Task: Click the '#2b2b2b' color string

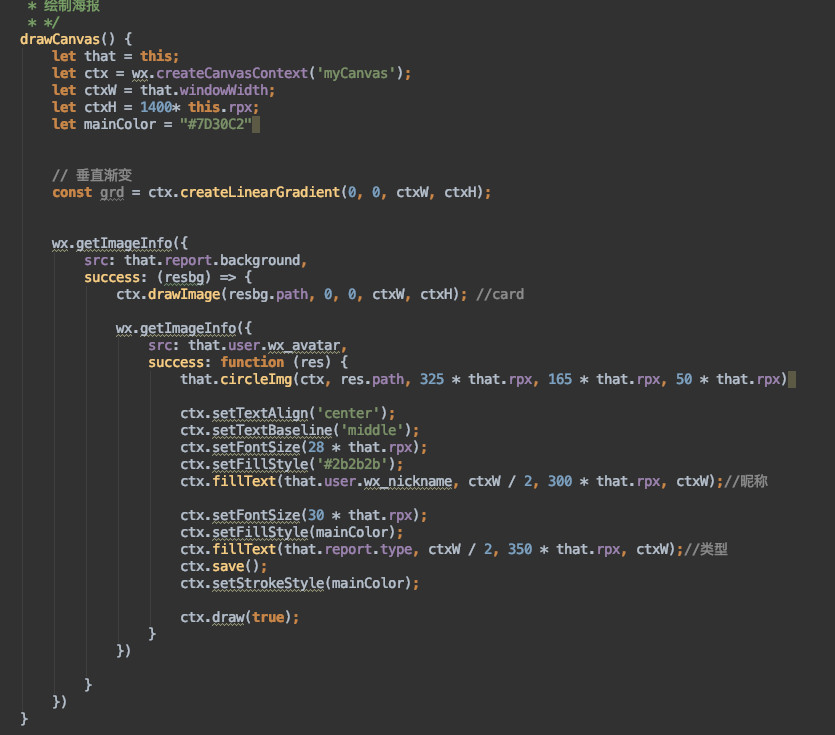Action: coord(352,464)
